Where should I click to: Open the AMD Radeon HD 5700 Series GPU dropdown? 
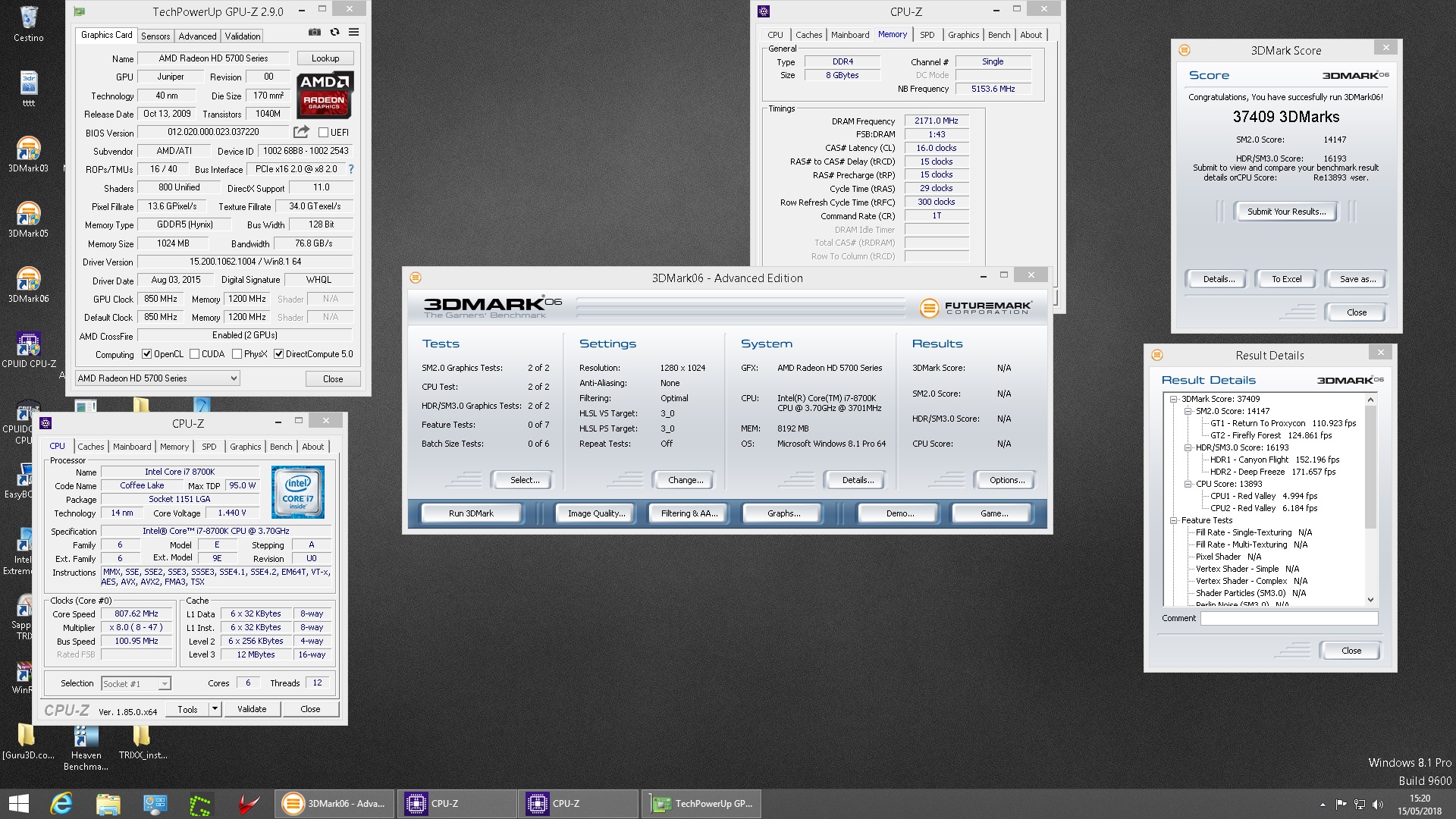click(x=157, y=378)
